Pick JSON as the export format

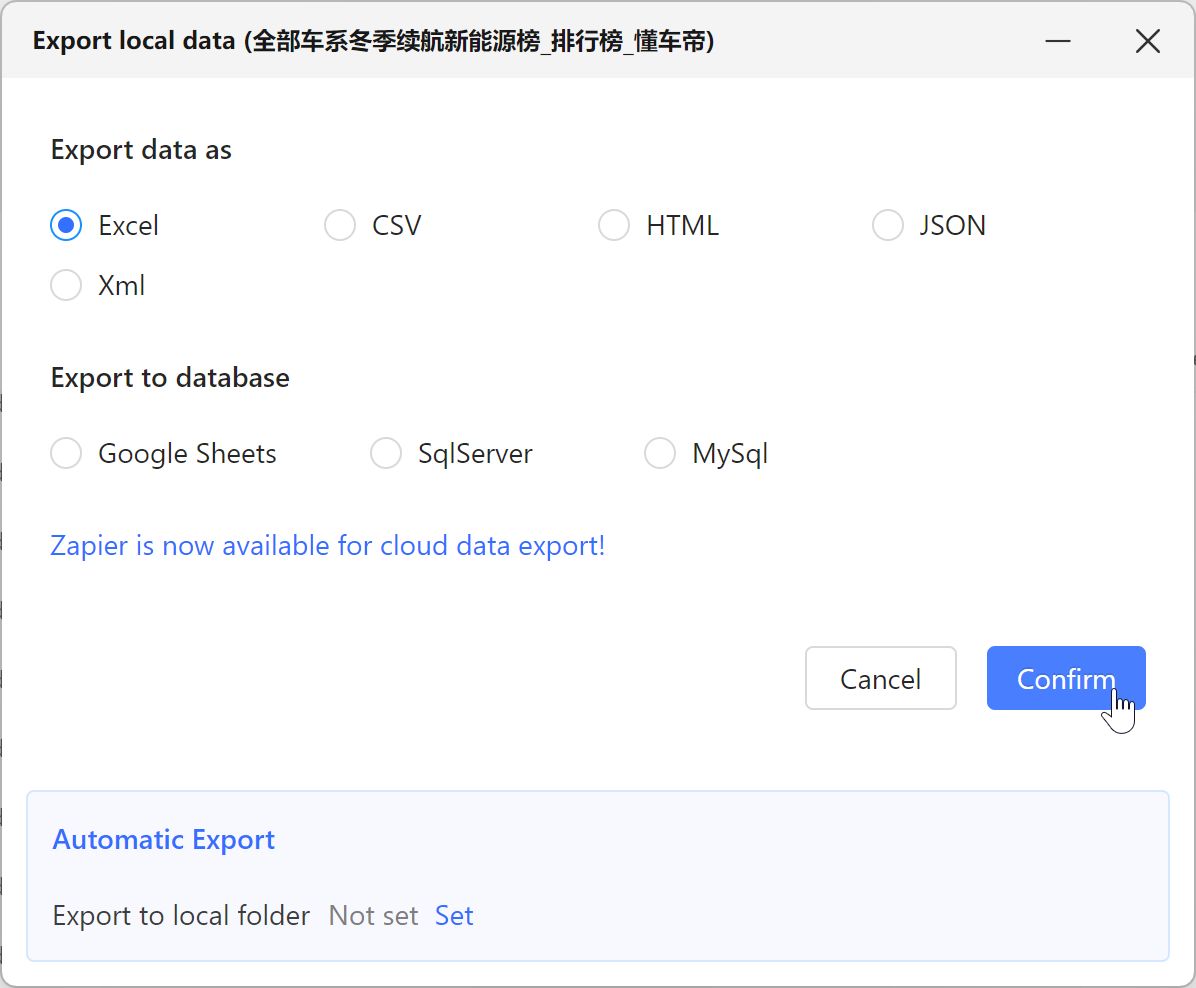[888, 226]
